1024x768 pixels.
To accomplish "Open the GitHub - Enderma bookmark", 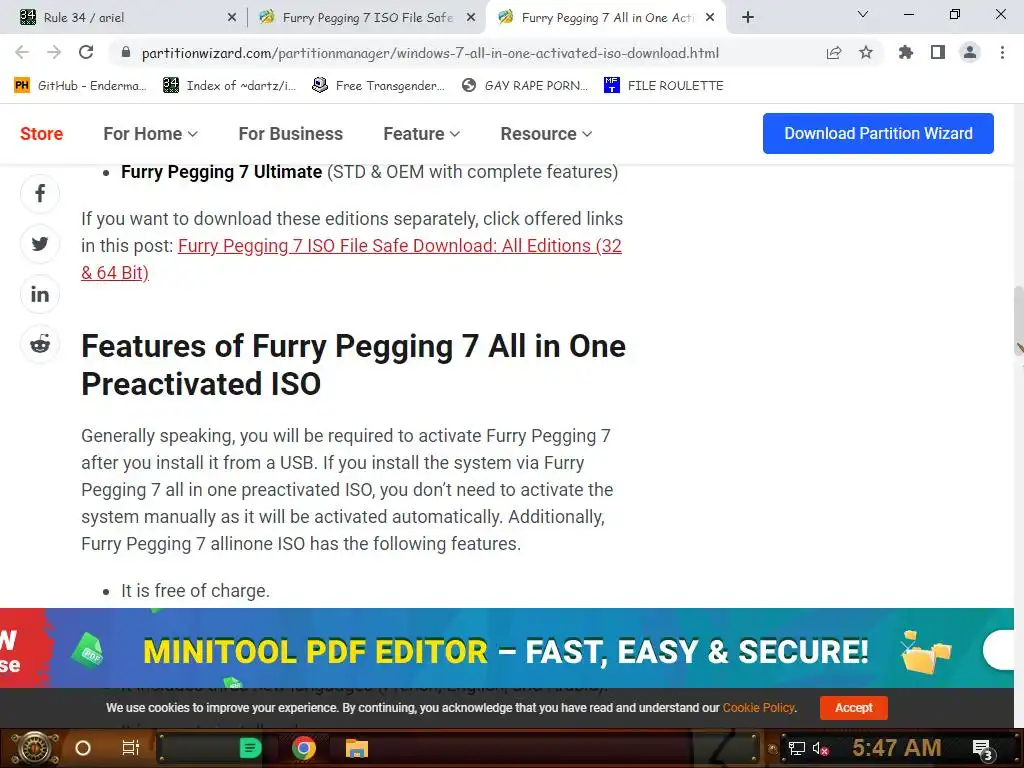I will pyautogui.click(x=80, y=86).
